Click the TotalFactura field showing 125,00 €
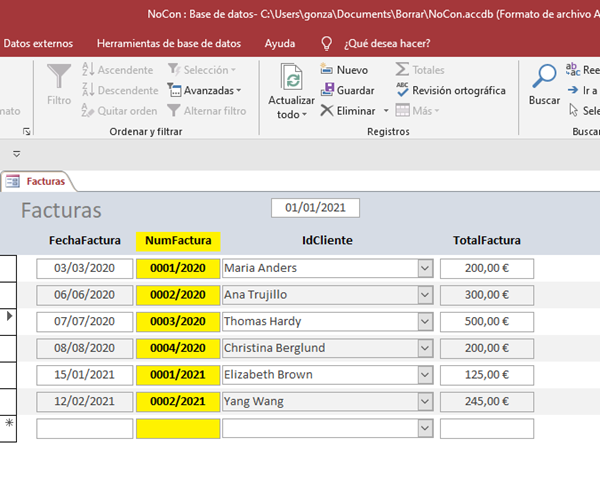600x478 pixels. (x=486, y=374)
